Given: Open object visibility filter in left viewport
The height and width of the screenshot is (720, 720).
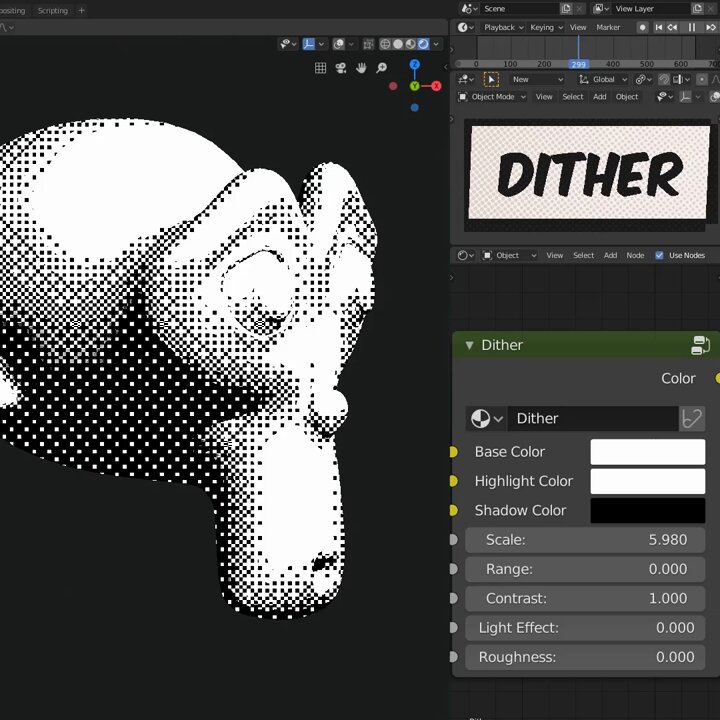Looking at the screenshot, I should tap(288, 44).
